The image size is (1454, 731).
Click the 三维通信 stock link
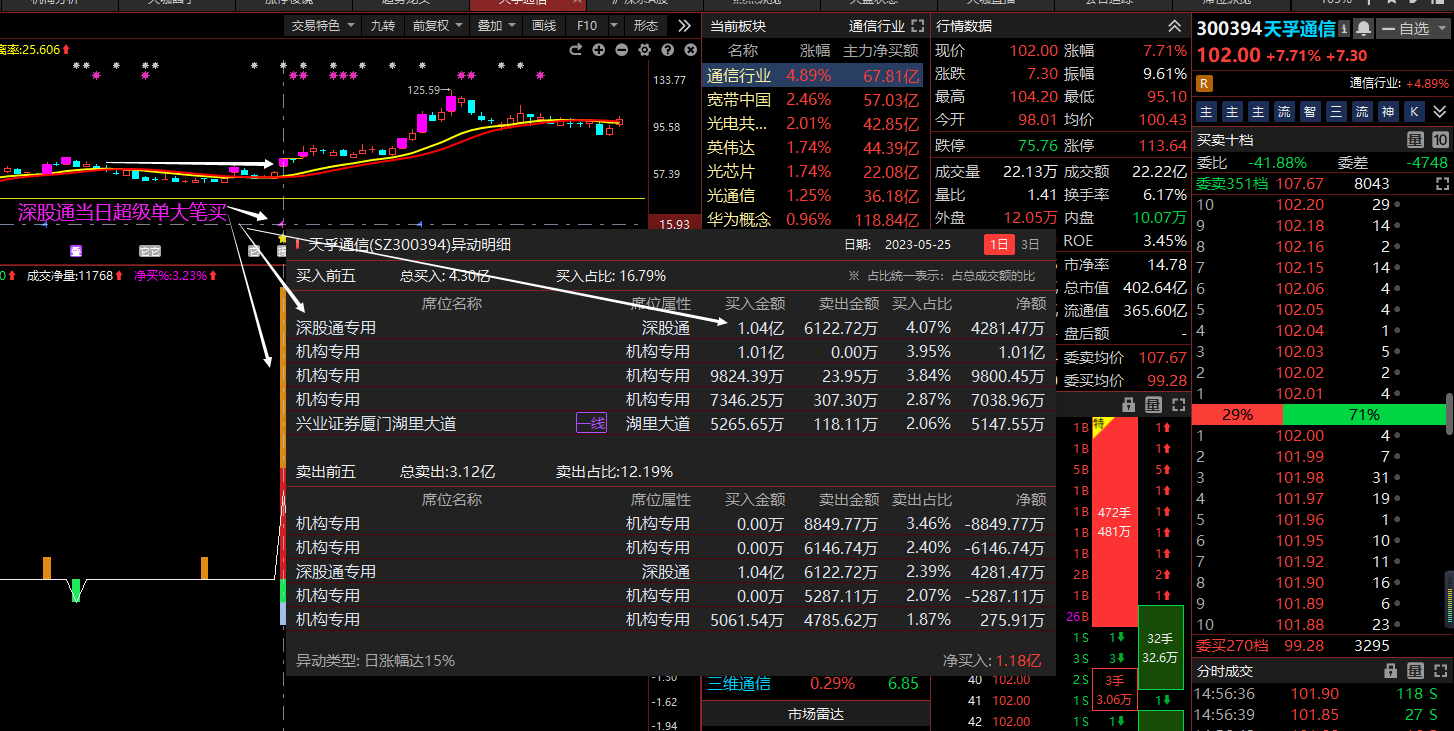coord(739,684)
